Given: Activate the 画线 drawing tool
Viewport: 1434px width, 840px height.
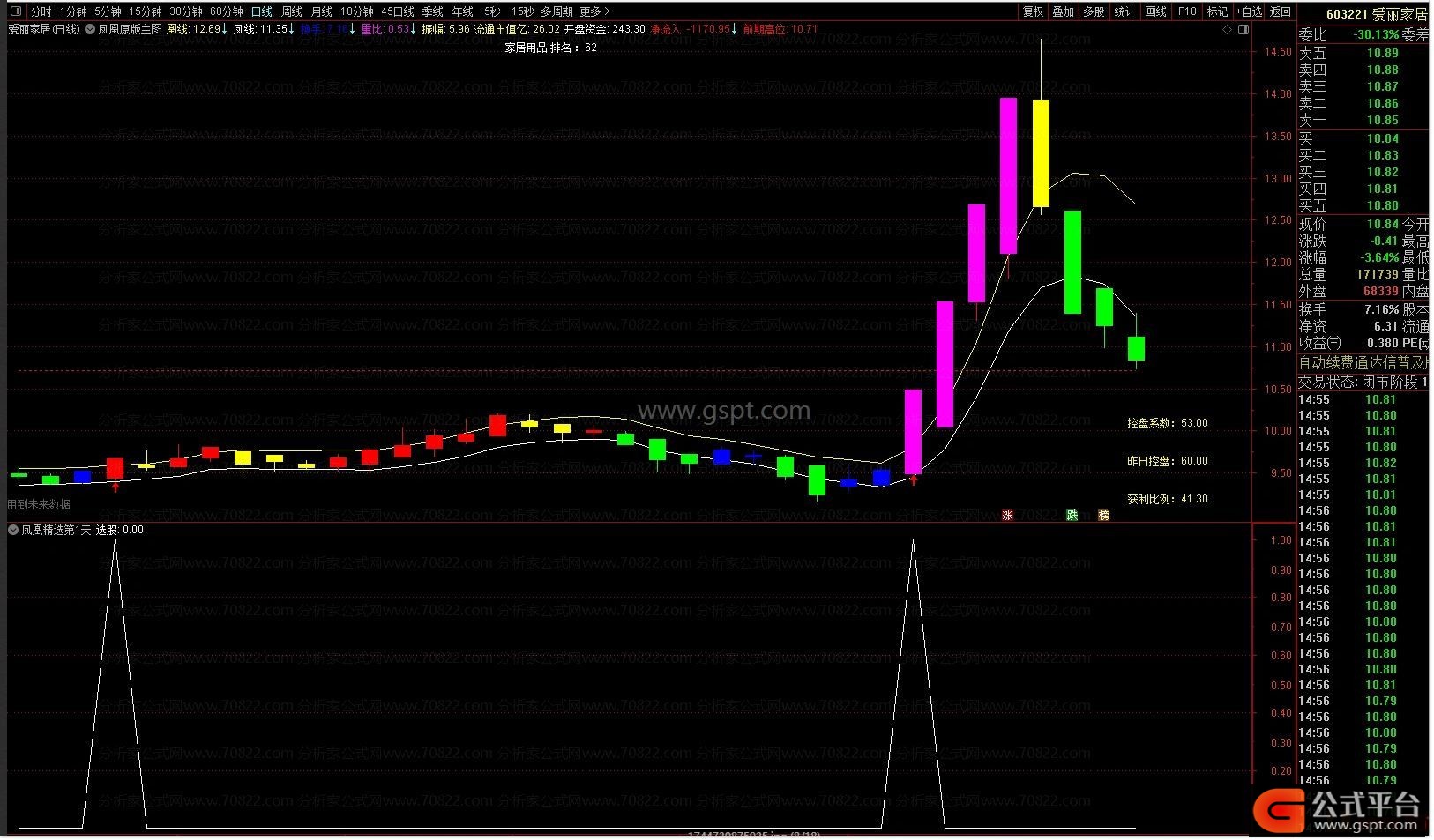Looking at the screenshot, I should point(1155,11).
